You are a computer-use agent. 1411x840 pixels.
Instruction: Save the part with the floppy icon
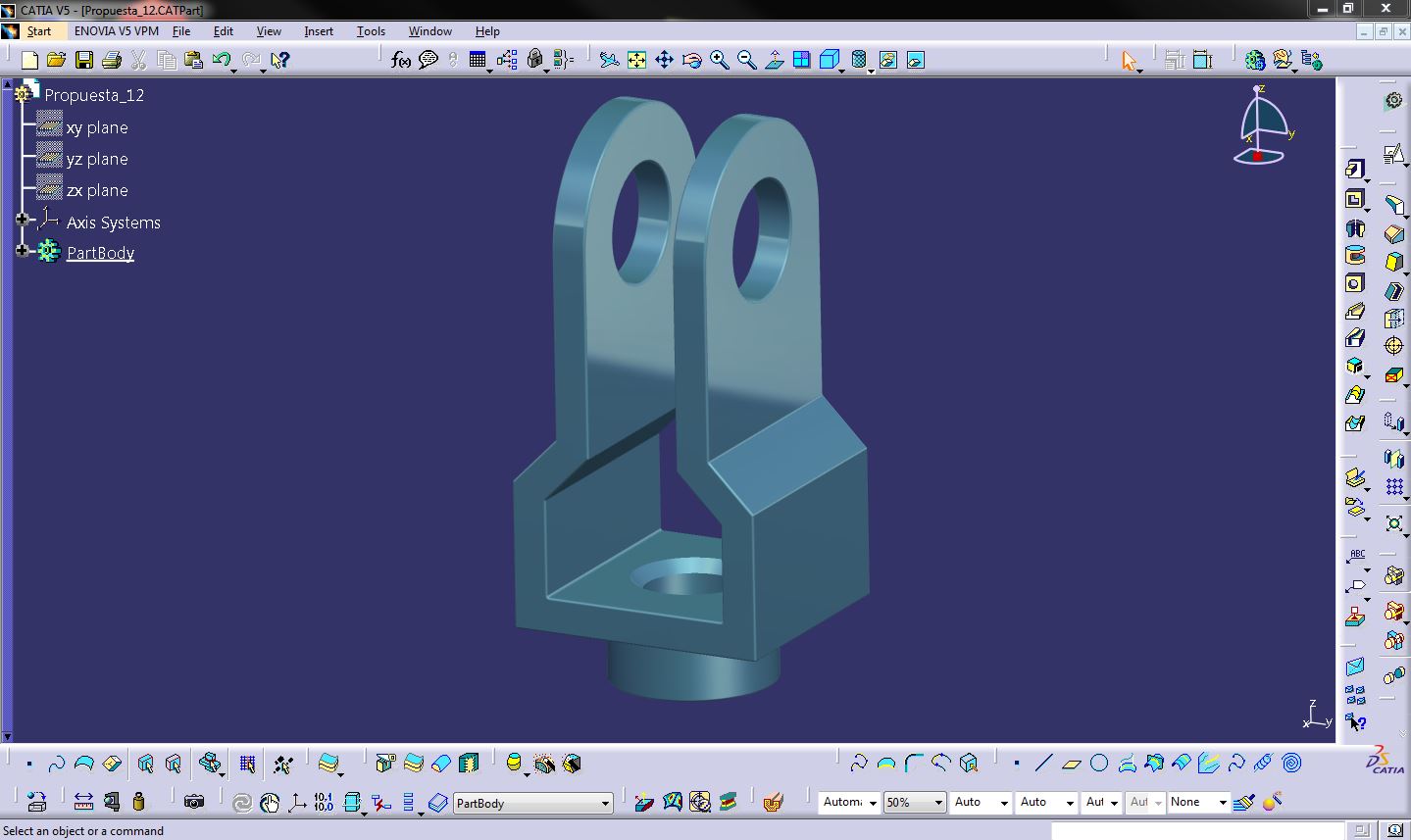click(x=84, y=60)
